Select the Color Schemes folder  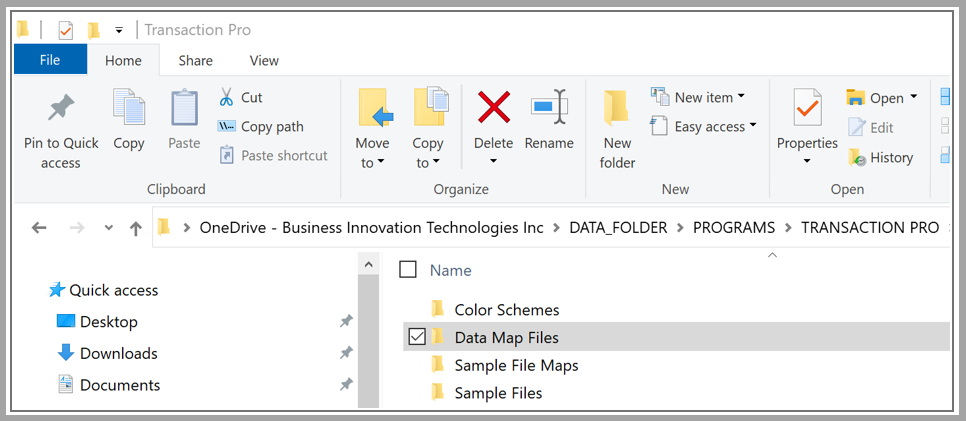pos(506,309)
